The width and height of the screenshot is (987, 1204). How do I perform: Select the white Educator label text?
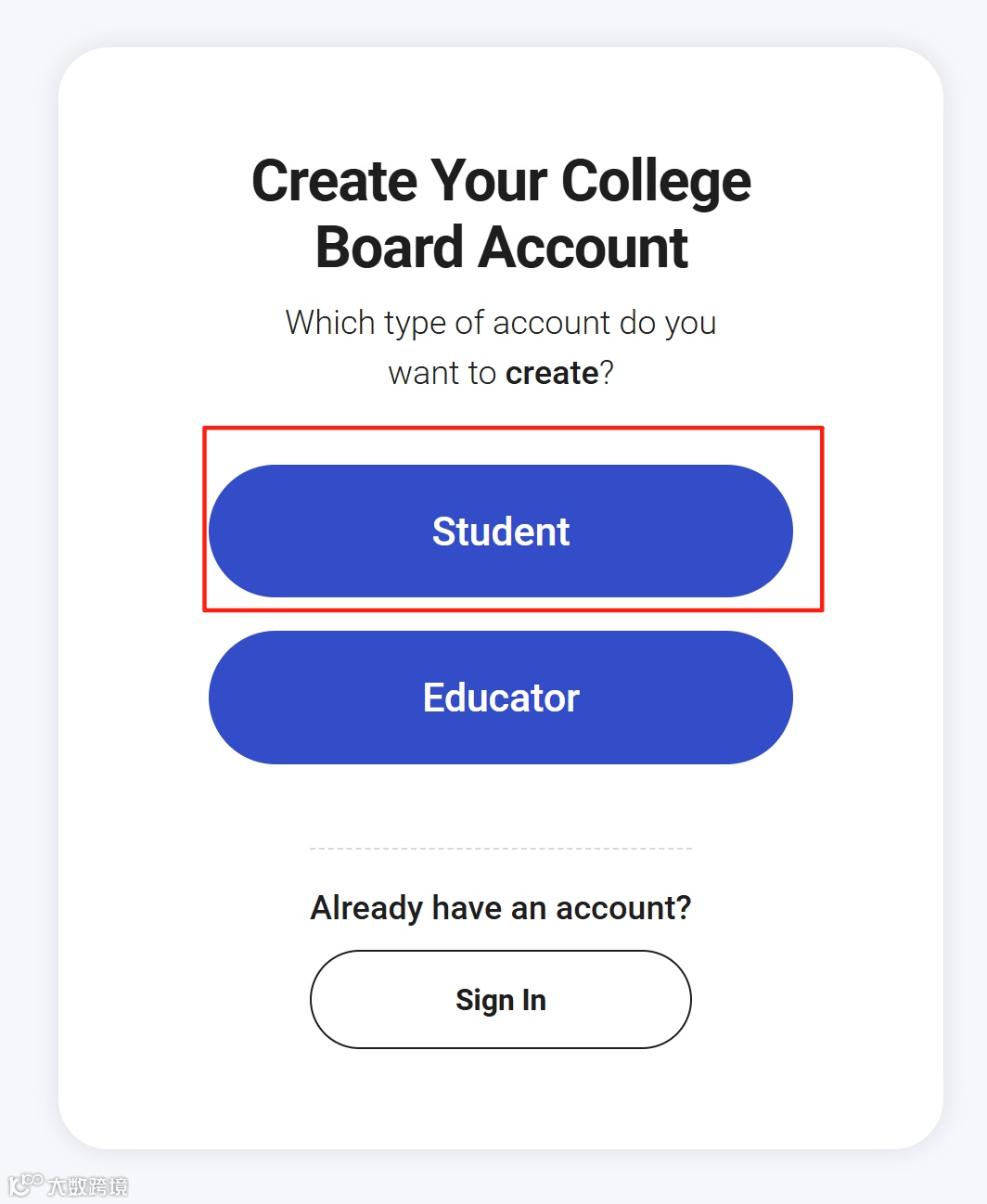501,698
